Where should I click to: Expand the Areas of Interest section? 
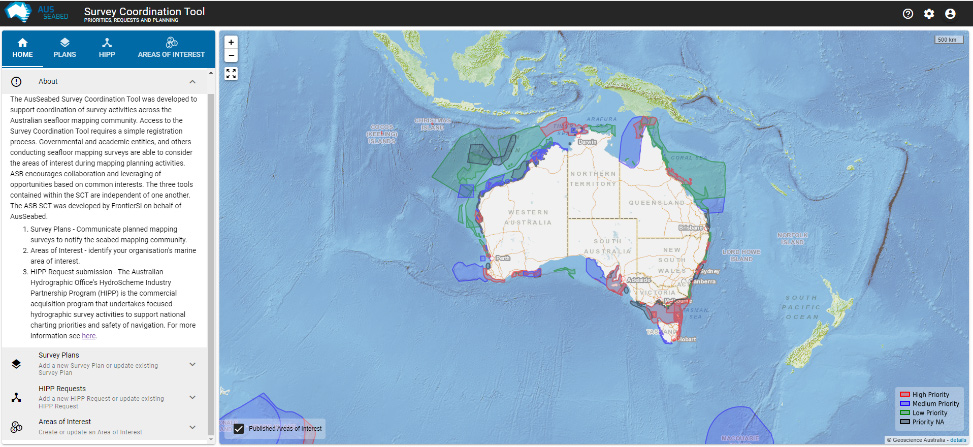click(x=192, y=427)
